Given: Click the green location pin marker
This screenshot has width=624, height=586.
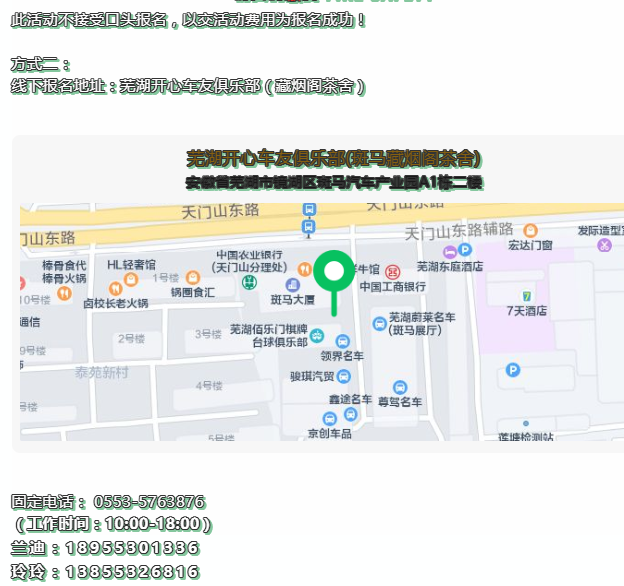Looking at the screenshot, I should (x=333, y=272).
